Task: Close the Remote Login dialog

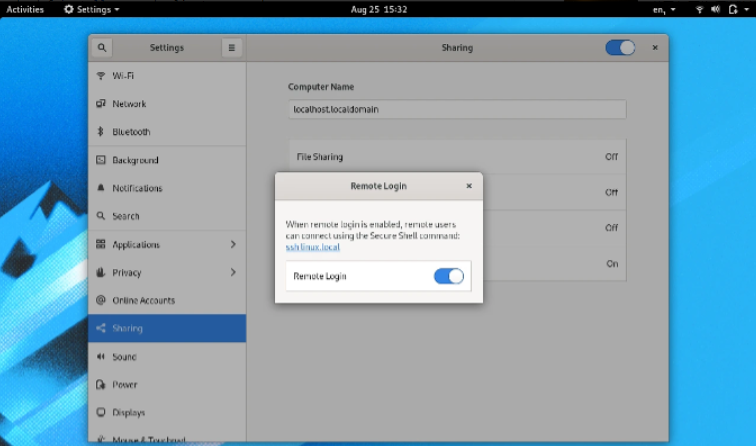Action: [x=469, y=186]
